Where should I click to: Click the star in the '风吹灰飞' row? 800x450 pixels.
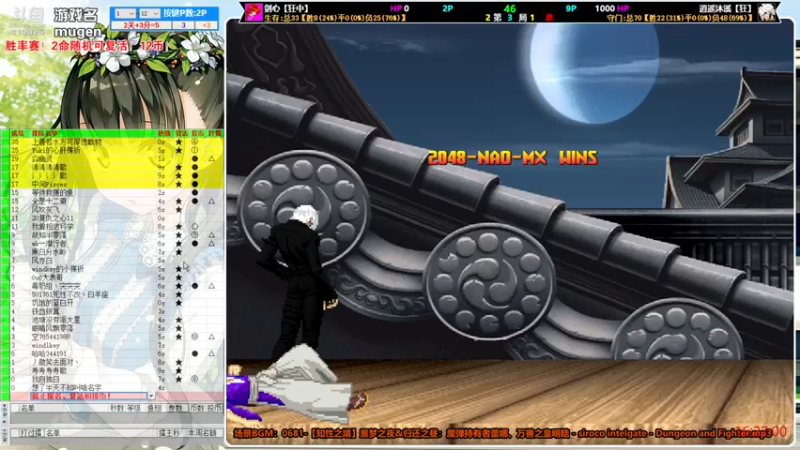[x=179, y=209]
